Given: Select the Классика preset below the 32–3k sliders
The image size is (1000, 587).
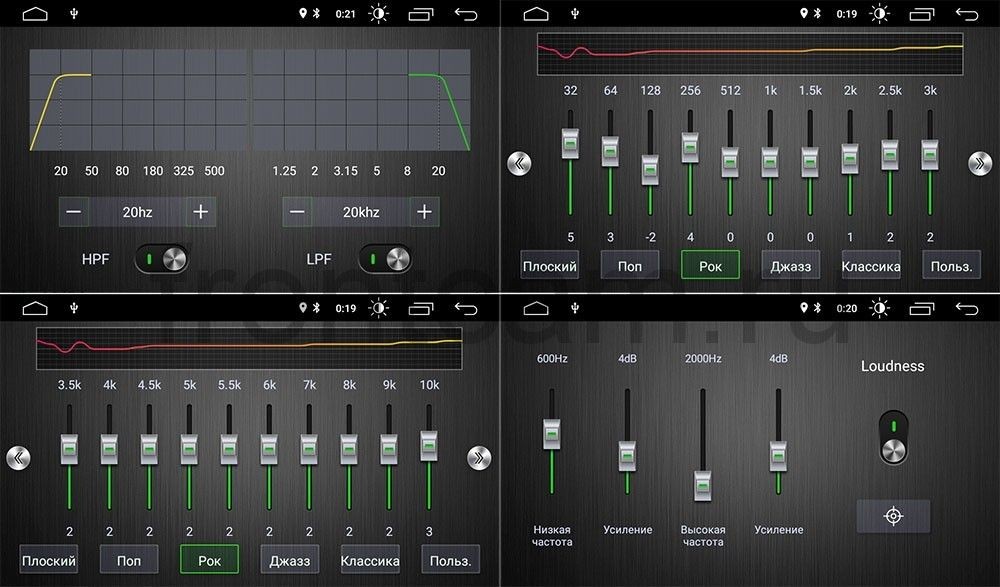Looking at the screenshot, I should point(871,265).
